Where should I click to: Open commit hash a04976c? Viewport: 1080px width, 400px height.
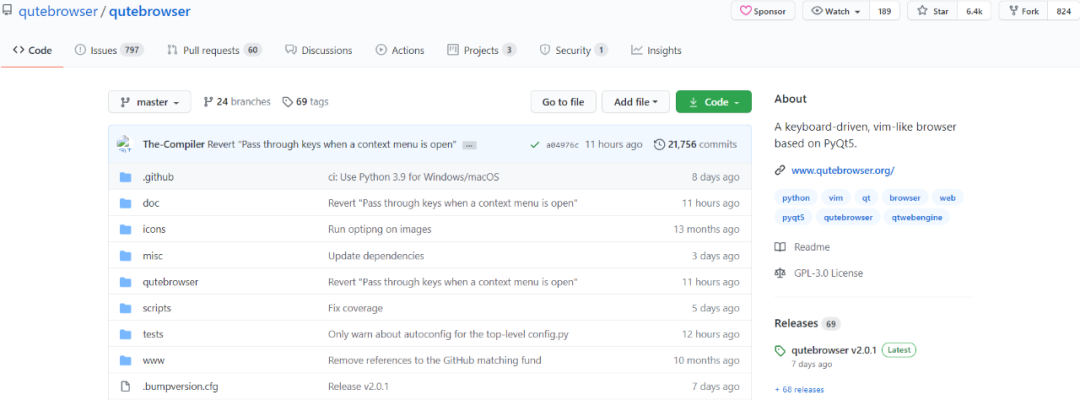click(562, 145)
